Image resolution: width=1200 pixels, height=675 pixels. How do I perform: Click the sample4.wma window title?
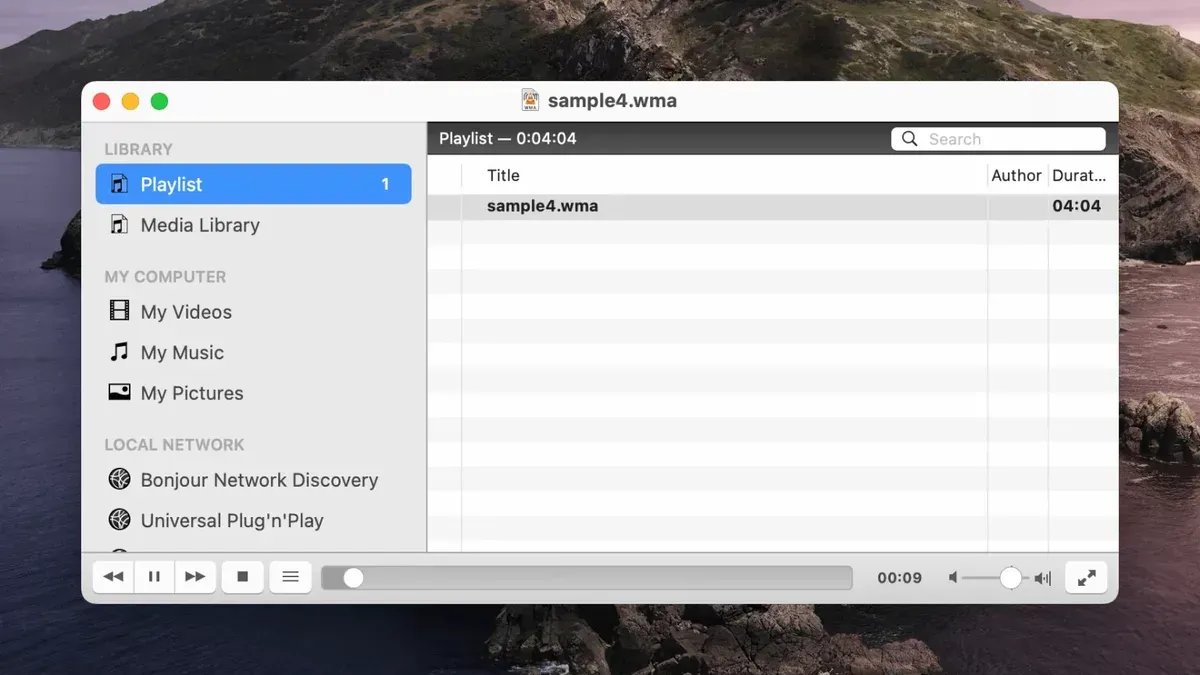point(612,101)
